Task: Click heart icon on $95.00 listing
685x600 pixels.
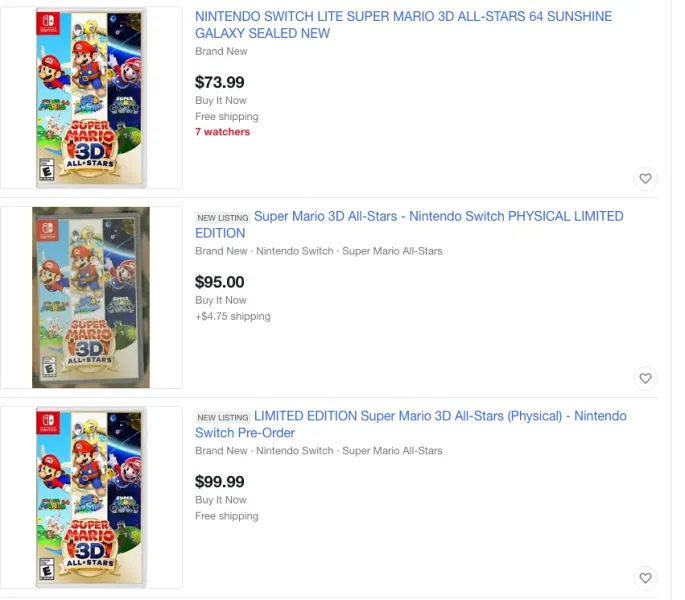Action: coord(645,378)
